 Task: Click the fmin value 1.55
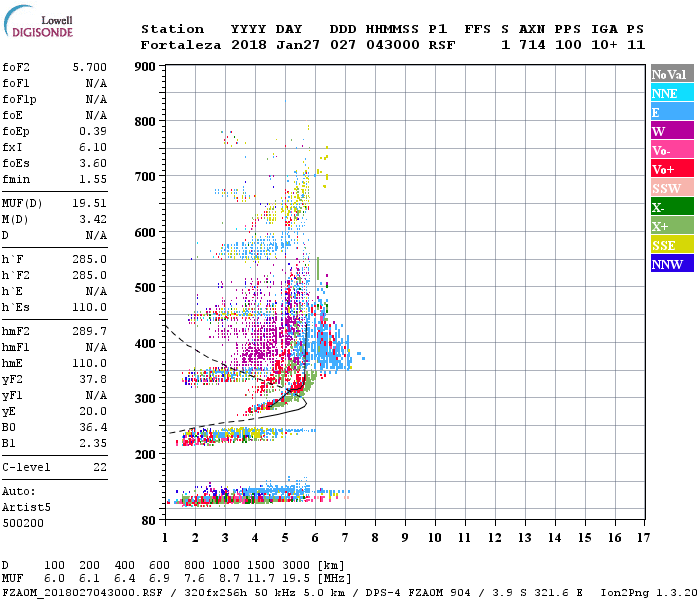(x=93, y=179)
